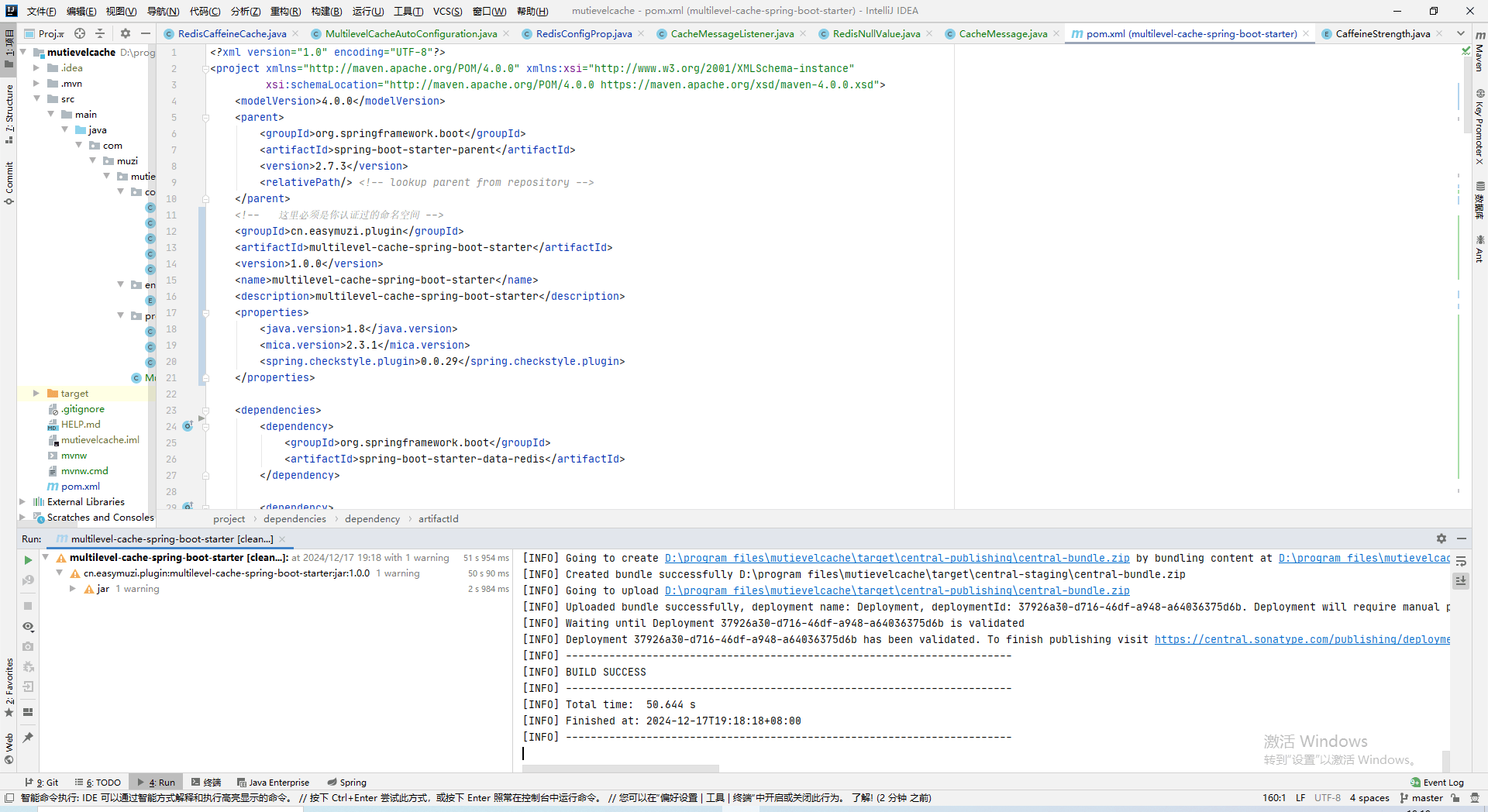The image size is (1488, 812).
Task: Click master git branch in status bar
Action: [1421, 798]
